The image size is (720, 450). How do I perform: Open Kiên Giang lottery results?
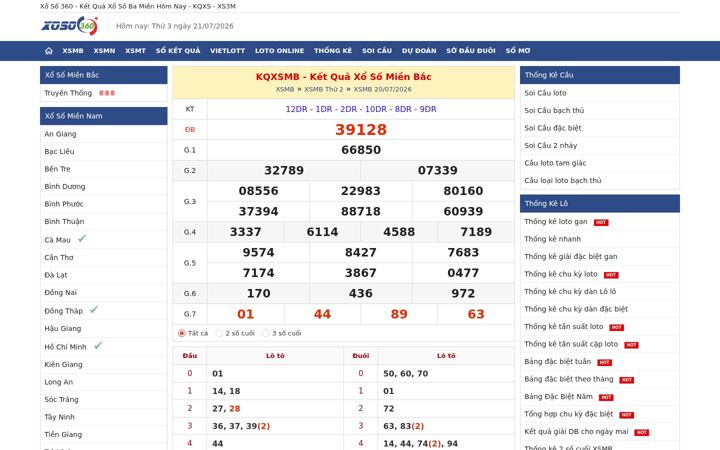[x=63, y=364]
